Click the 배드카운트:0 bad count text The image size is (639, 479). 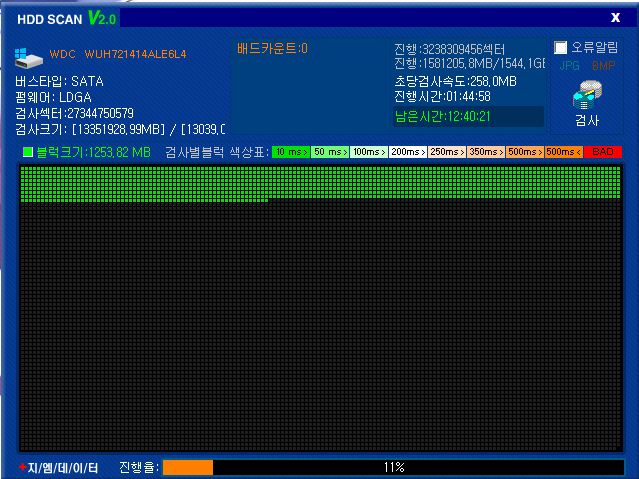[272, 49]
